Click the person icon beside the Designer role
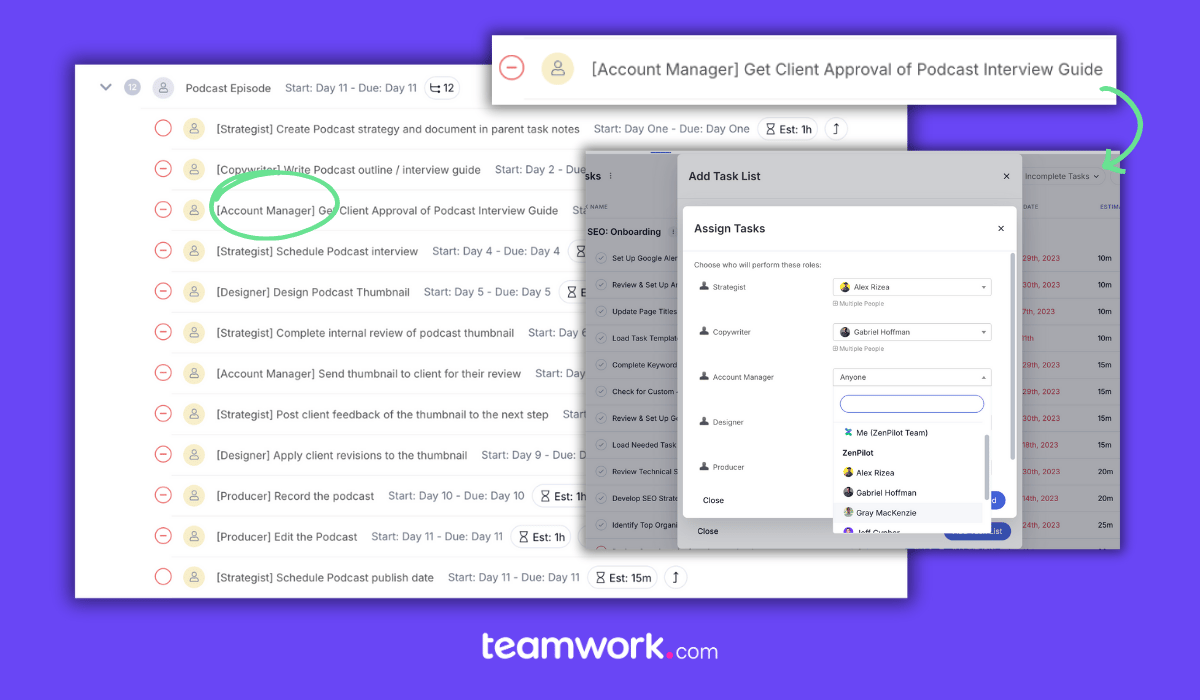1200x700 pixels. click(x=704, y=422)
